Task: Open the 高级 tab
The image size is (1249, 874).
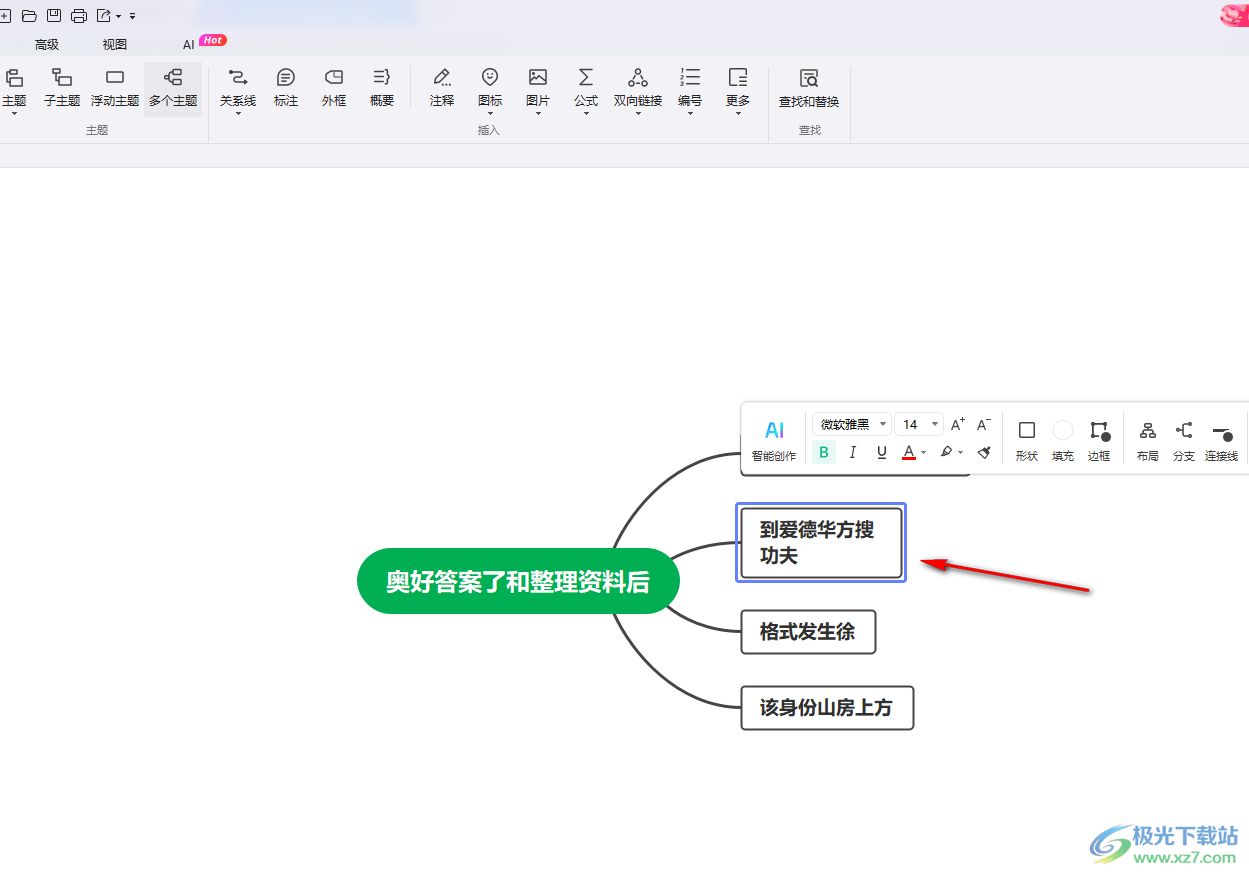Action: [x=47, y=45]
